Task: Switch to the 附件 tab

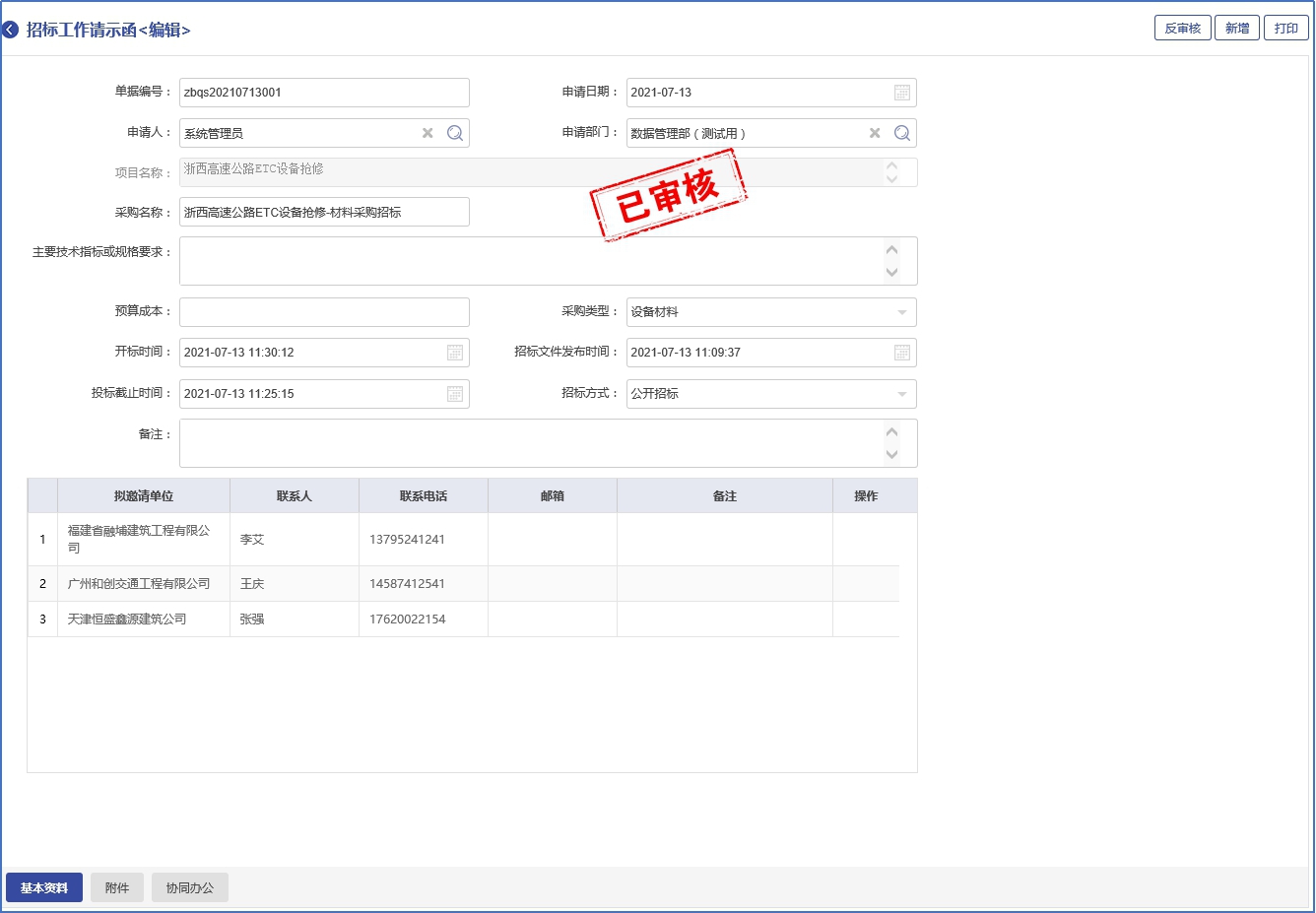Action: pyautogui.click(x=117, y=887)
